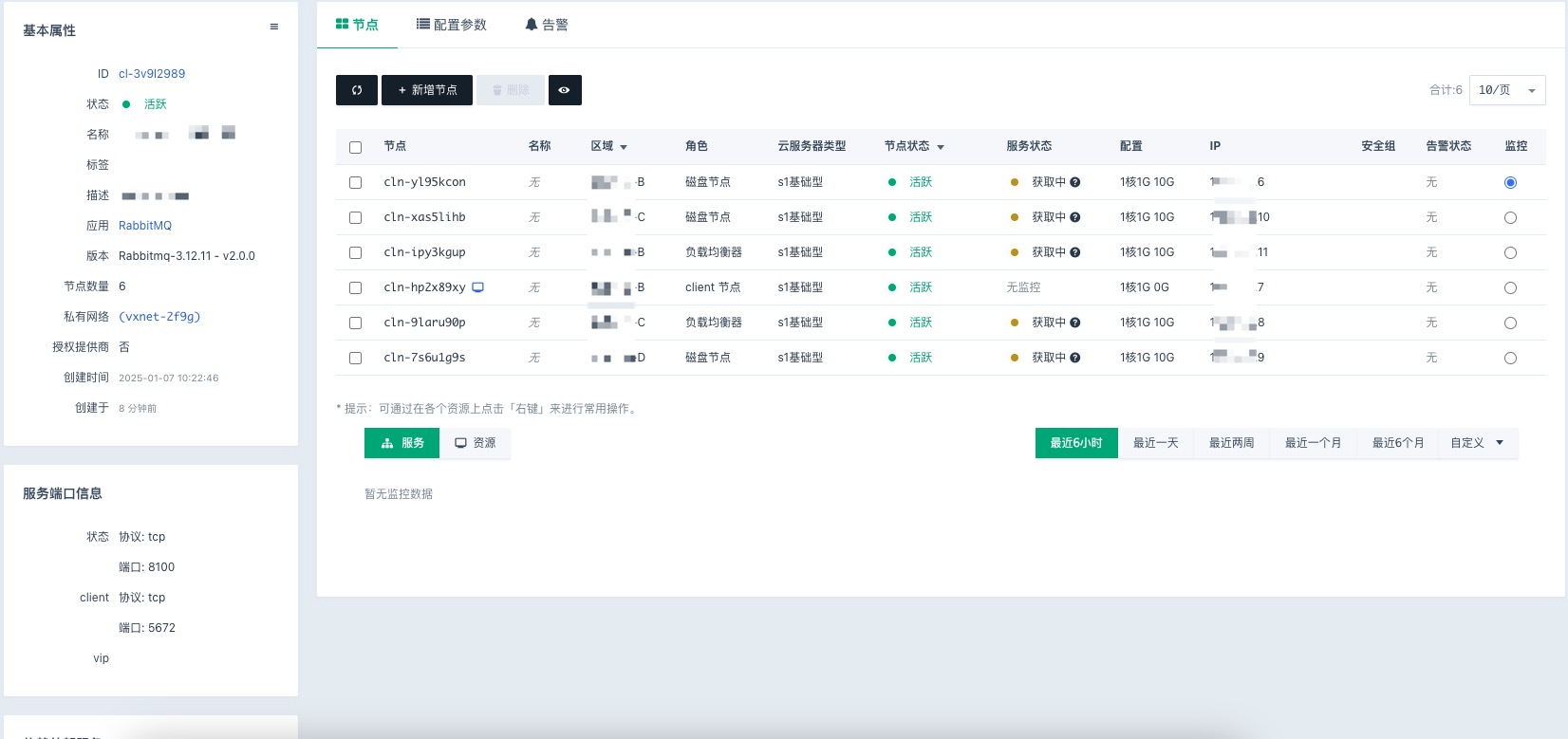
Task: Click the 活跃 cluster status in properties panel
Action: 155,104
